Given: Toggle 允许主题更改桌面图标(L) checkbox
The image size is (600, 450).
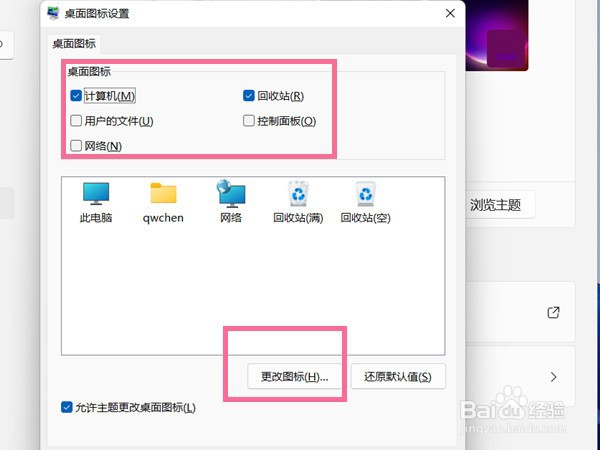Looking at the screenshot, I should click(x=67, y=407).
